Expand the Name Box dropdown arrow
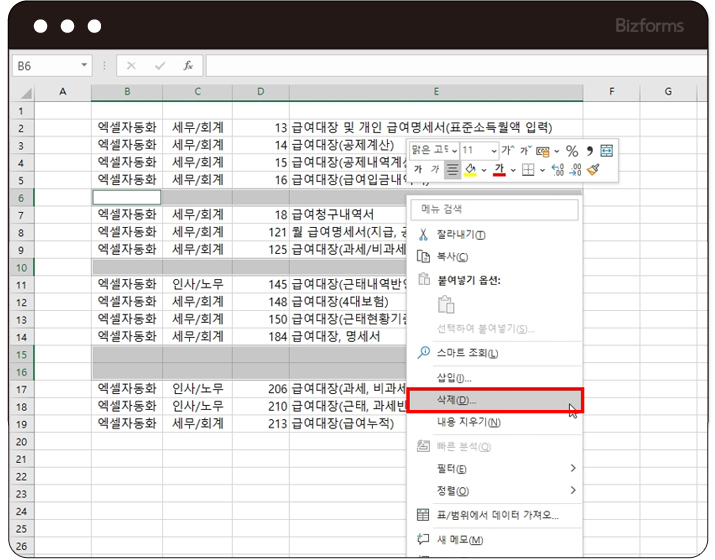Image resolution: width=715 pixels, height=560 pixels. tap(84, 65)
